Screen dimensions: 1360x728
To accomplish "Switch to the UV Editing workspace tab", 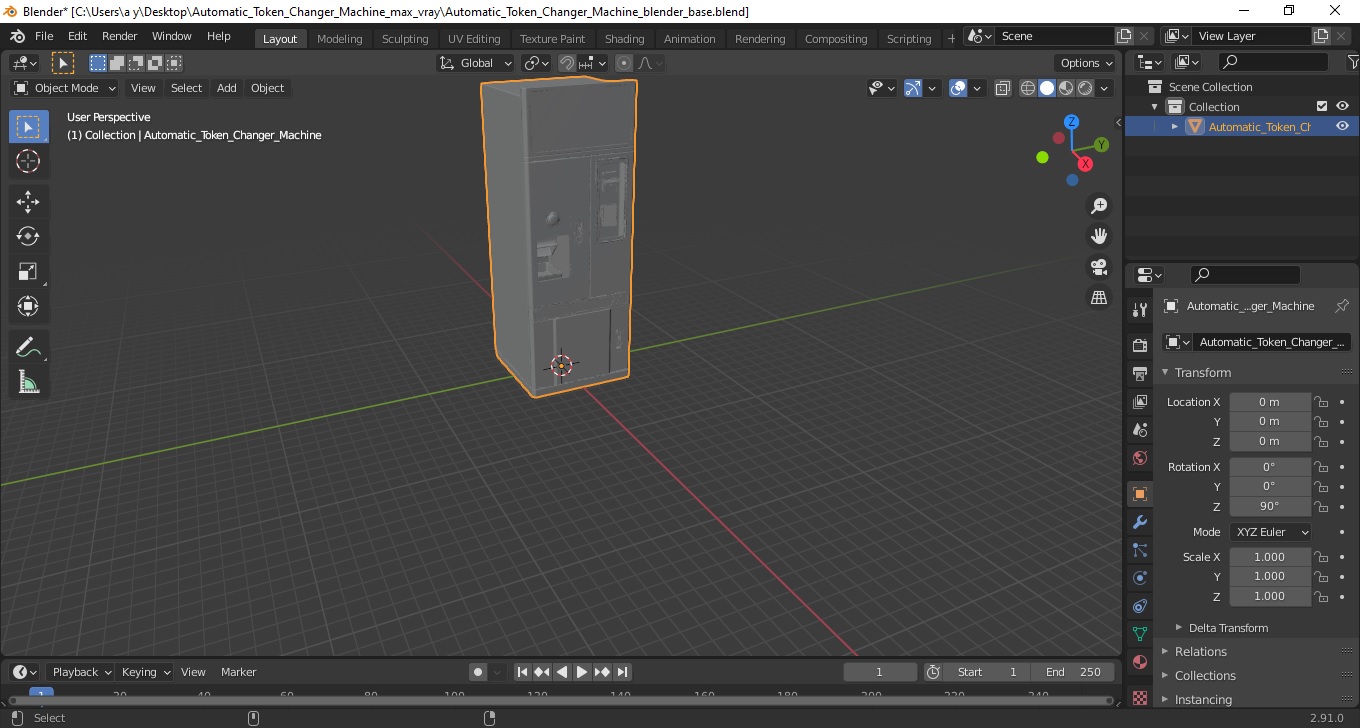I will (x=474, y=39).
